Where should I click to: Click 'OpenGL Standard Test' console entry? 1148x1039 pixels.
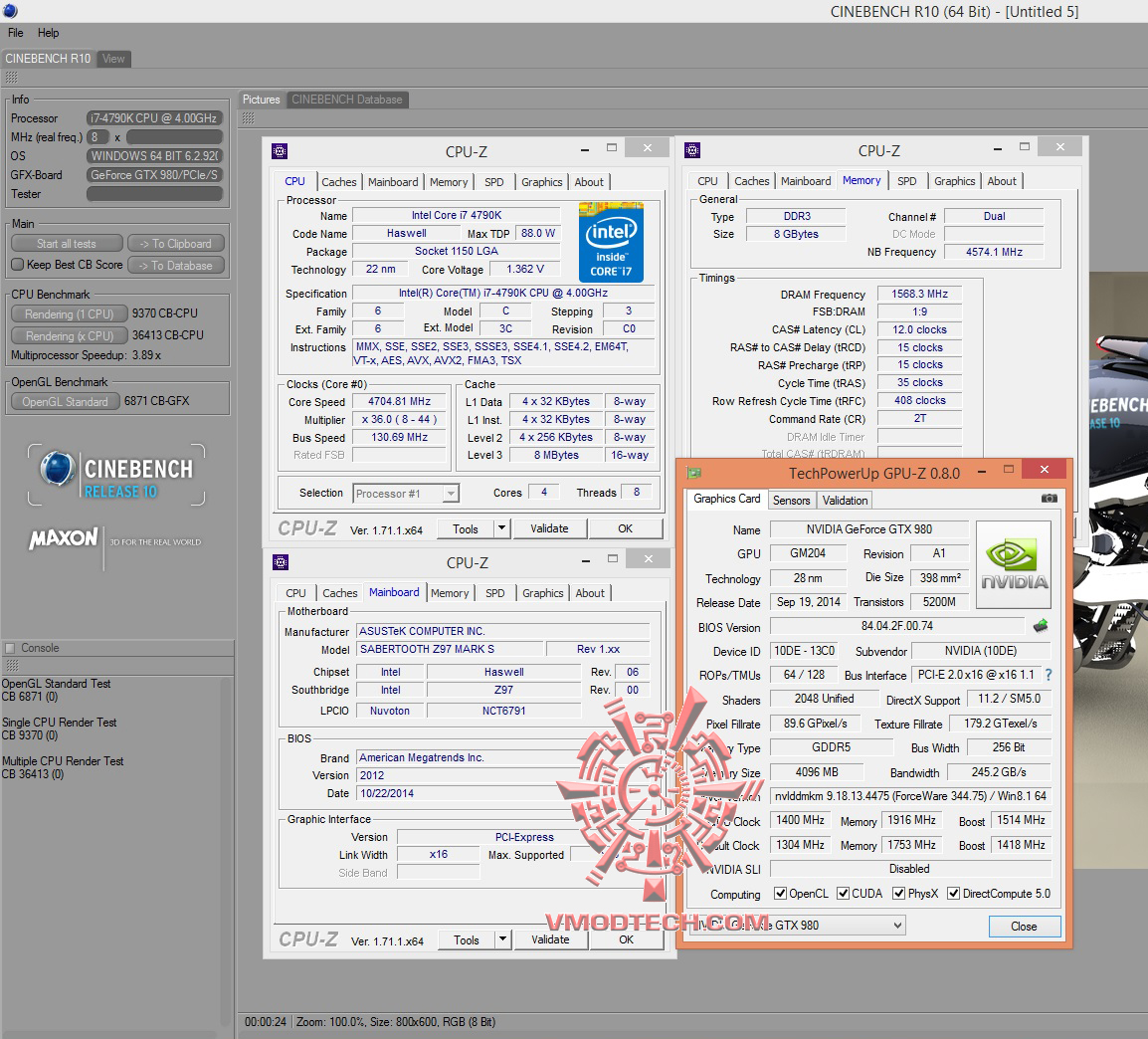click(57, 684)
